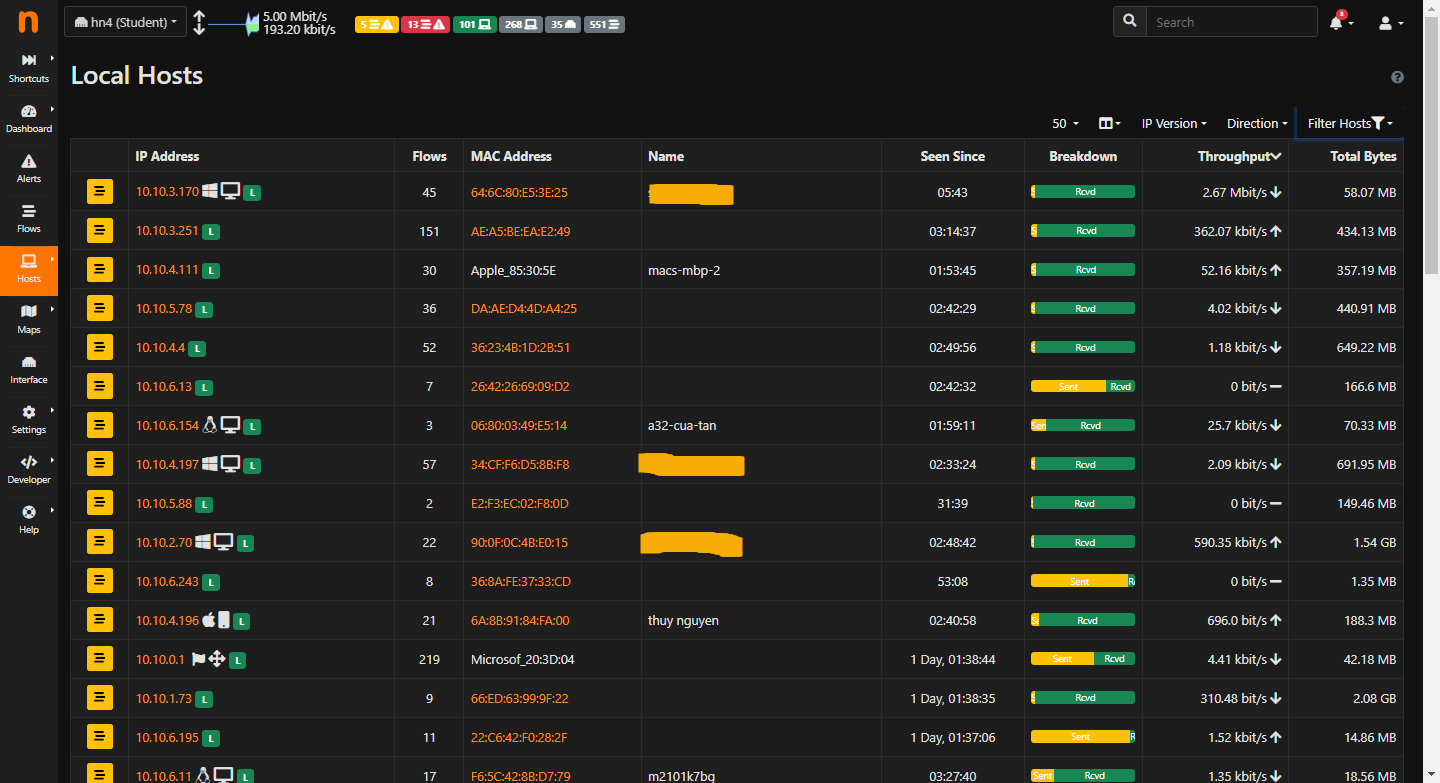Open the Alerts page in sidebar
Viewport: 1440px width, 783px height.
(x=29, y=168)
